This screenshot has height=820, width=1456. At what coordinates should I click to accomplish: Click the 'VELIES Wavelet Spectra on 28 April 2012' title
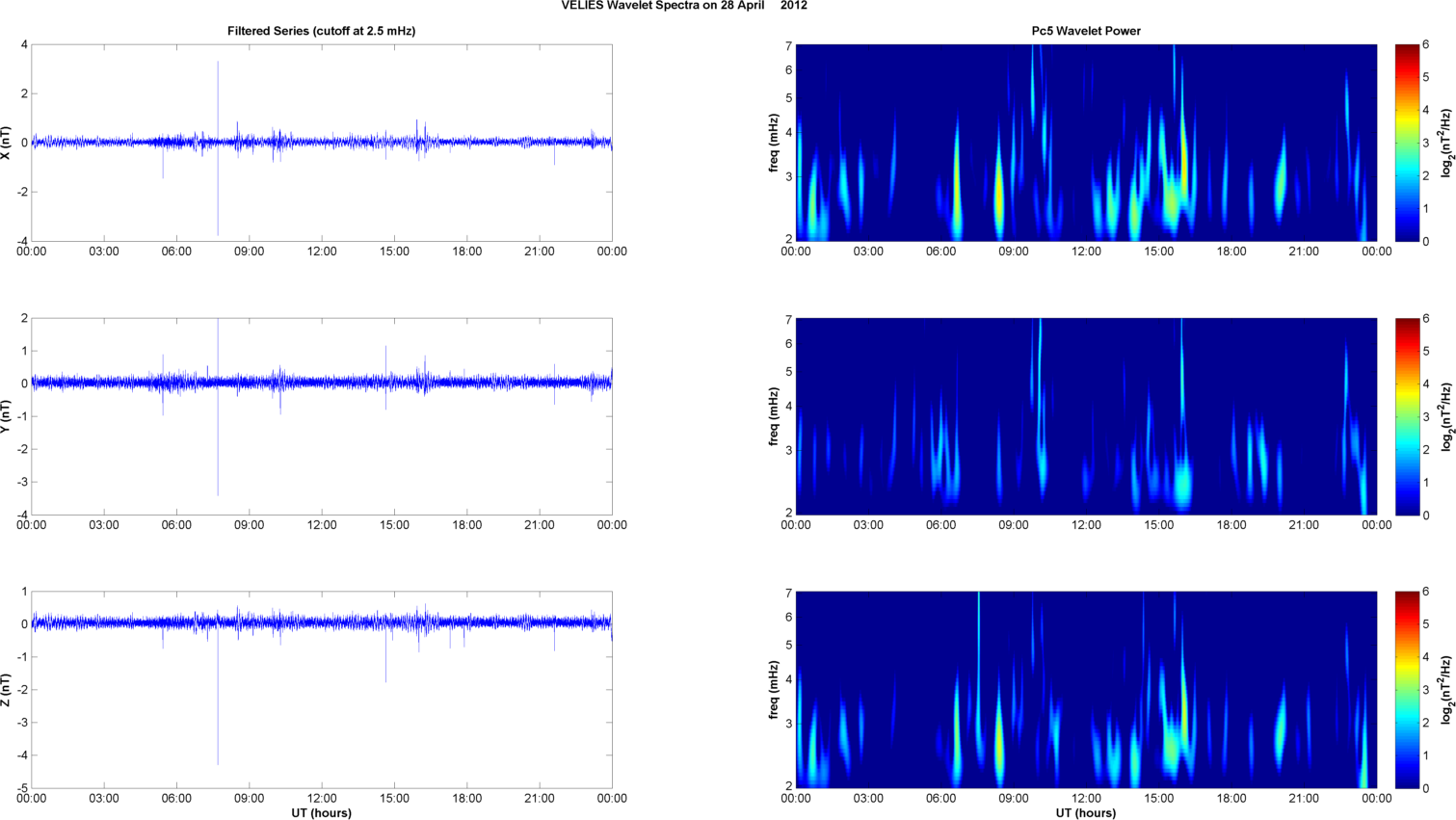(x=684, y=6)
